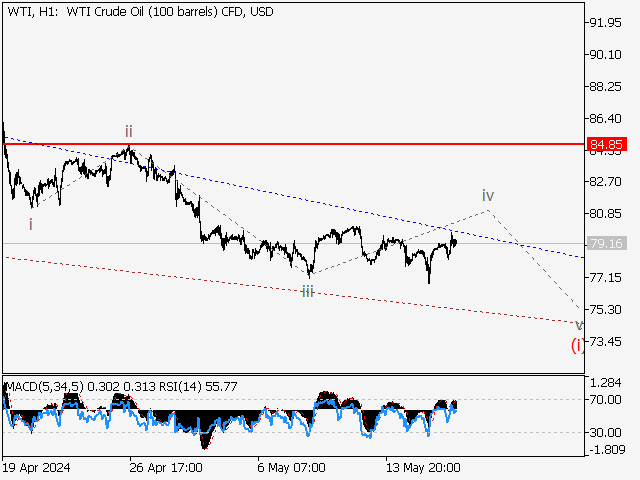This screenshot has width=640, height=480.
Task: Click the 88.25 price axis value
Action: tap(606, 87)
